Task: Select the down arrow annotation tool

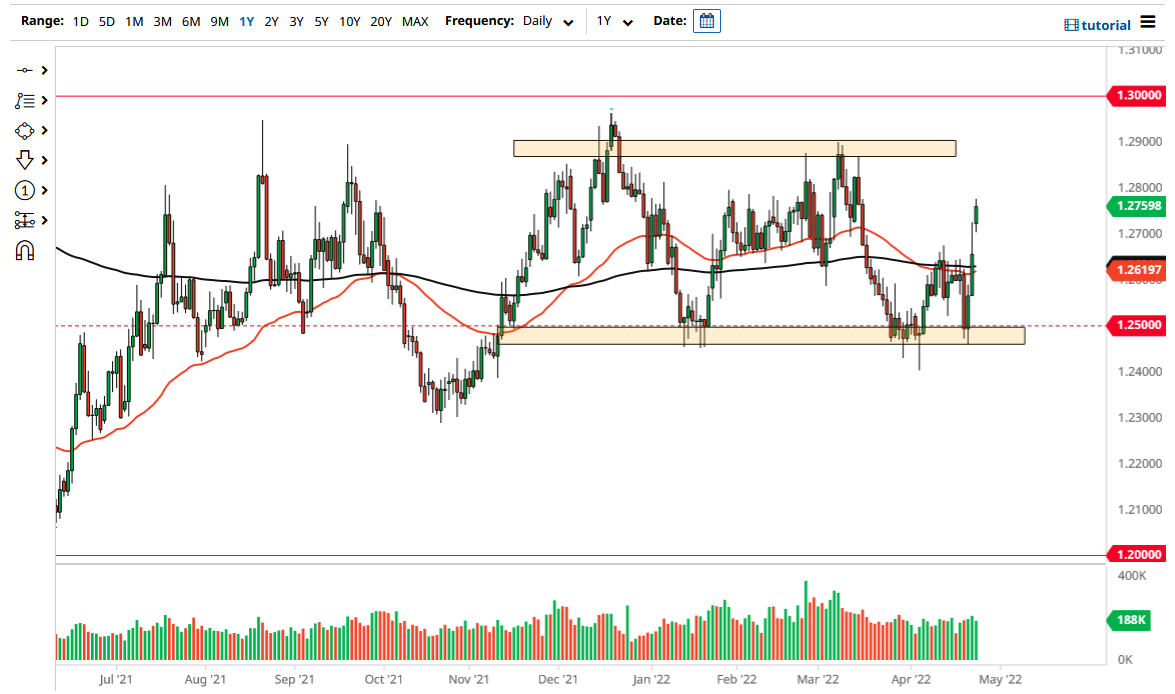Action: click(26, 159)
